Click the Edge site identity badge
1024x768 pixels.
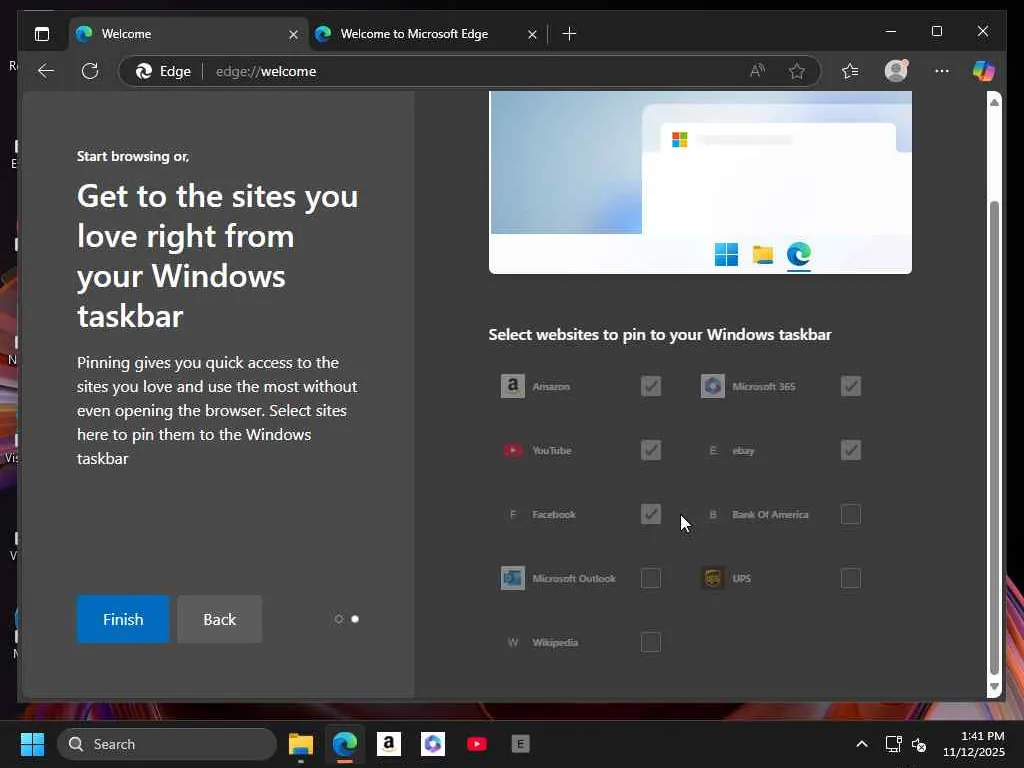(x=163, y=71)
